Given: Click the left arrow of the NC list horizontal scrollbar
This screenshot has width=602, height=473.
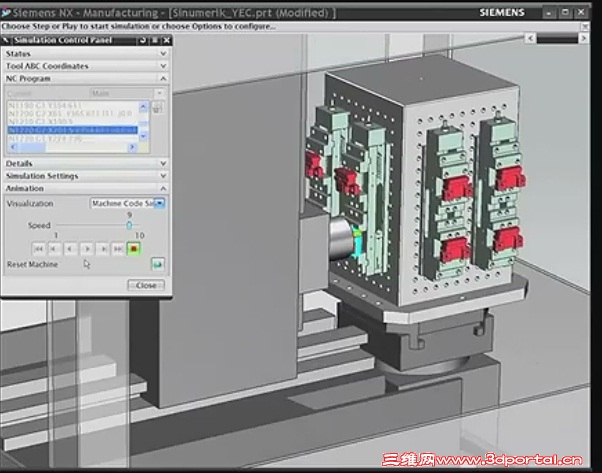Looking at the screenshot, I should tap(13, 147).
